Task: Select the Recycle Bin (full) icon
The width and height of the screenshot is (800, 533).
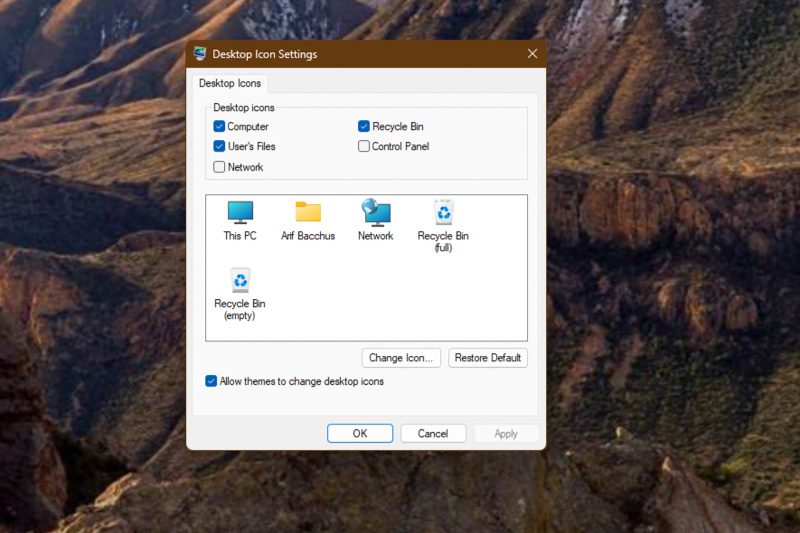Action: [x=443, y=226]
